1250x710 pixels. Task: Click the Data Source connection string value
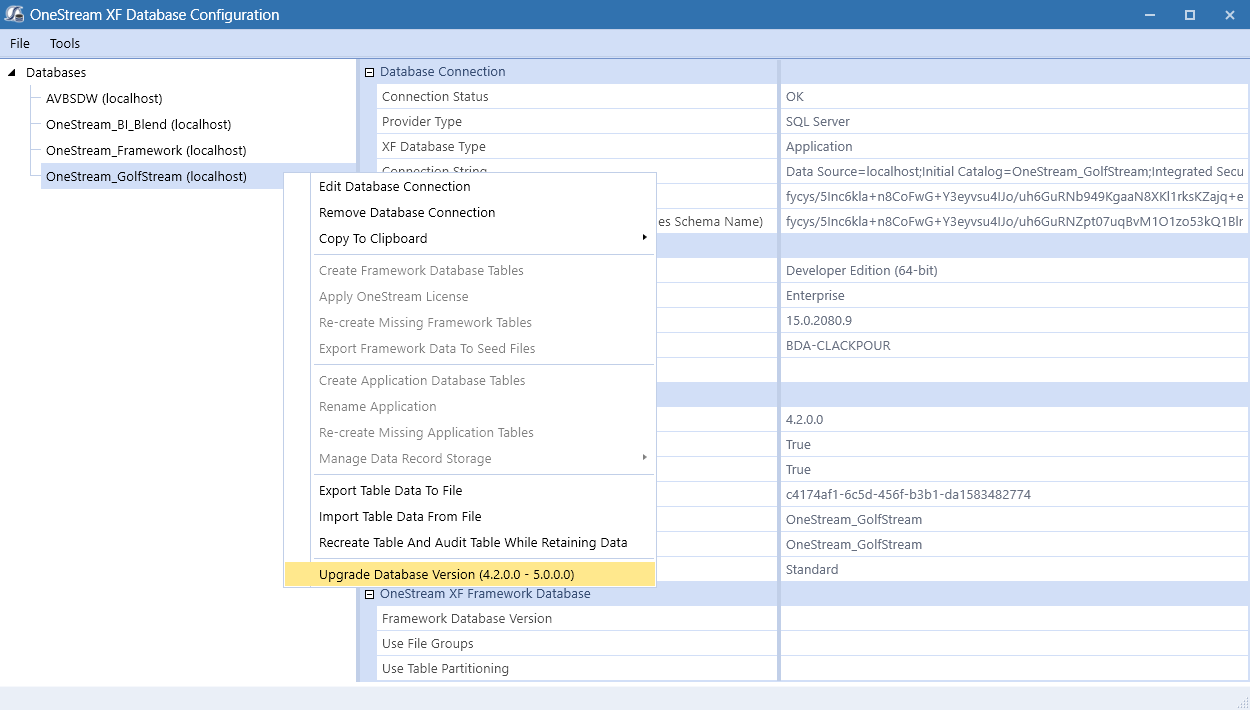pos(1014,172)
